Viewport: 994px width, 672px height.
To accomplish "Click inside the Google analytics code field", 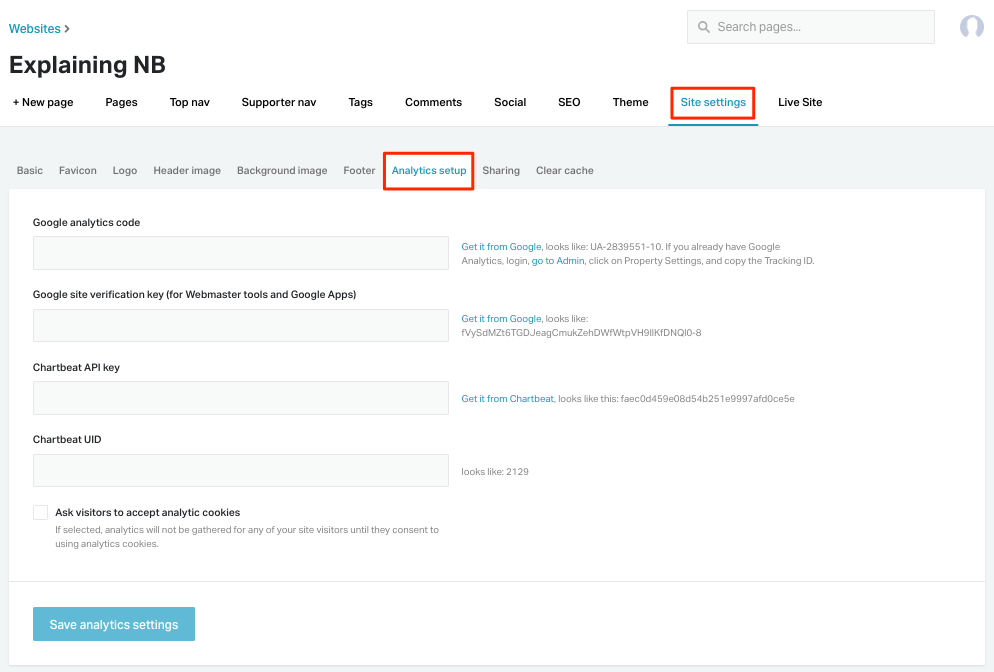I will click(240, 252).
